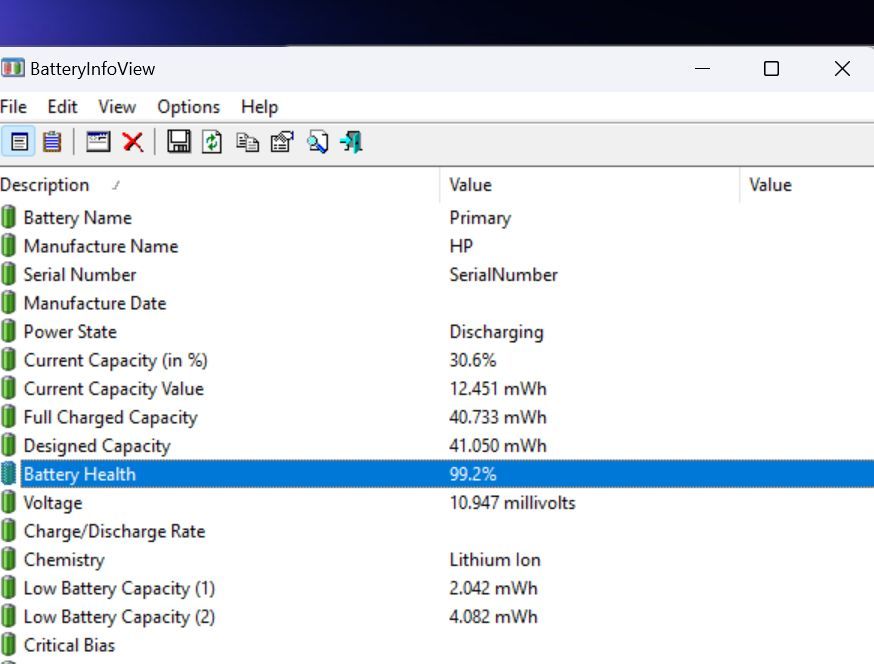Click the window icon toolbar button

pyautogui.click(x=98, y=142)
